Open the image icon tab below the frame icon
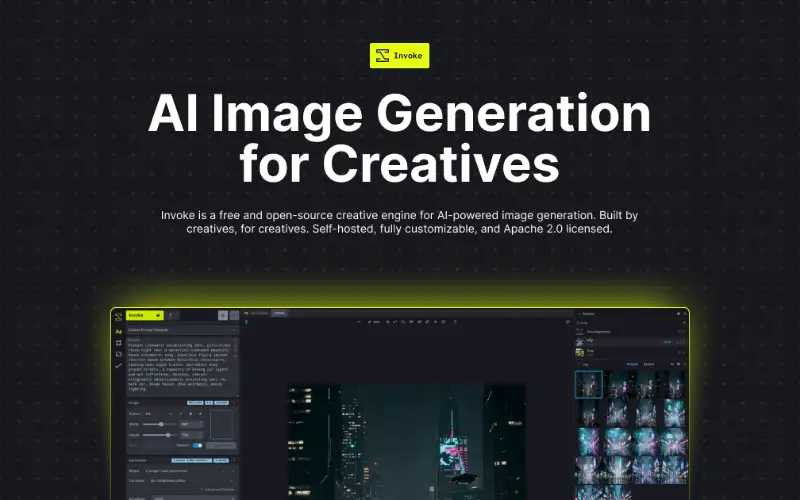This screenshot has width=800, height=500. coord(118,354)
